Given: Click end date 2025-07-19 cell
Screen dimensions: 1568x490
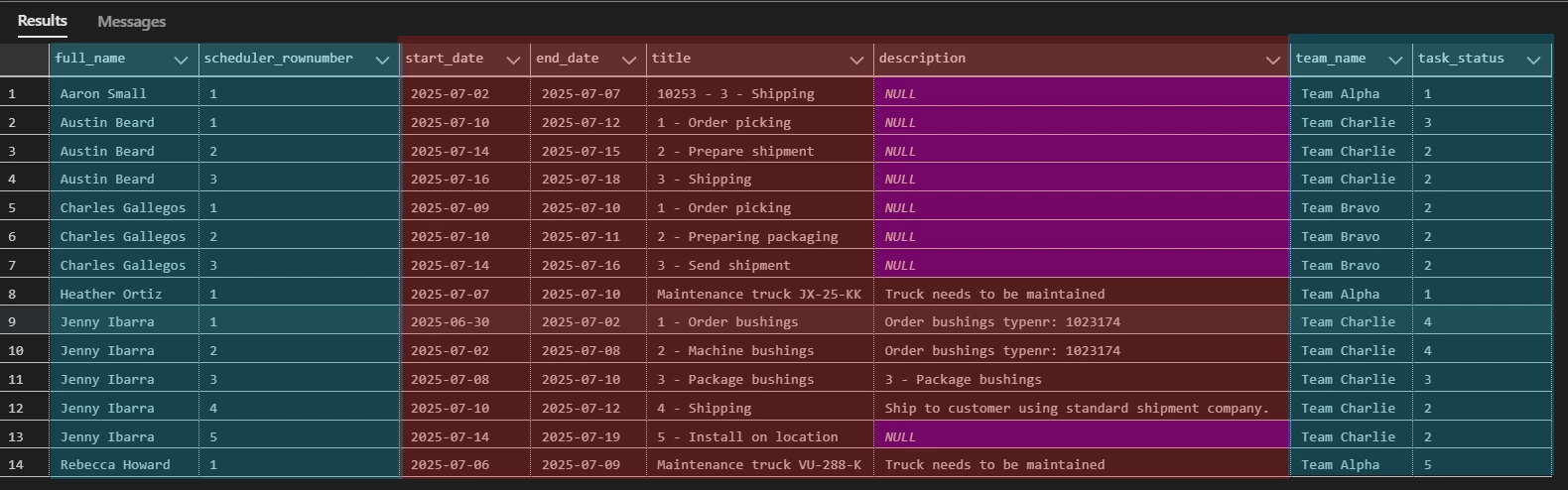Looking at the screenshot, I should click(588, 436).
